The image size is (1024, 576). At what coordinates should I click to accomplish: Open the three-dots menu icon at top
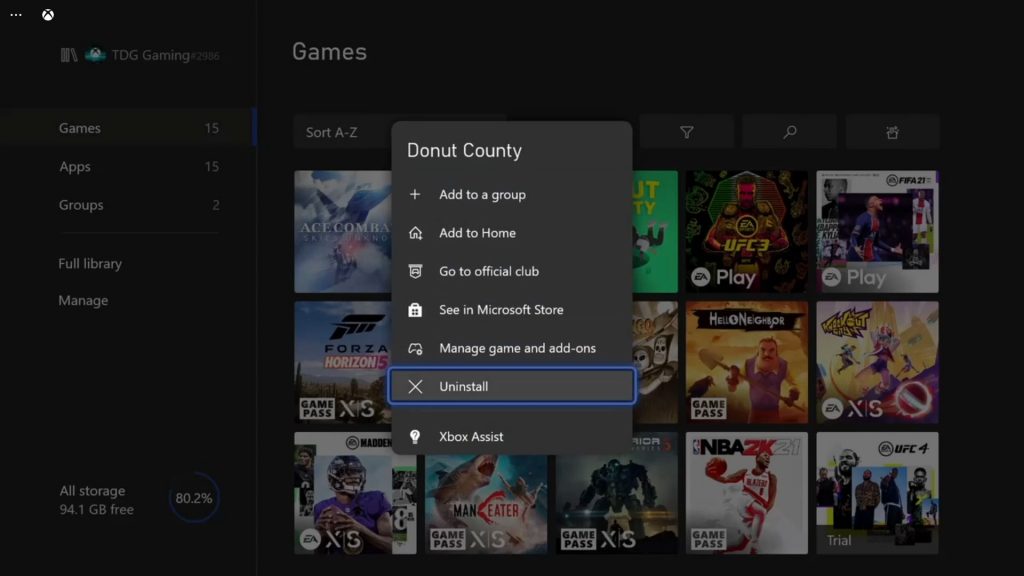click(x=16, y=14)
